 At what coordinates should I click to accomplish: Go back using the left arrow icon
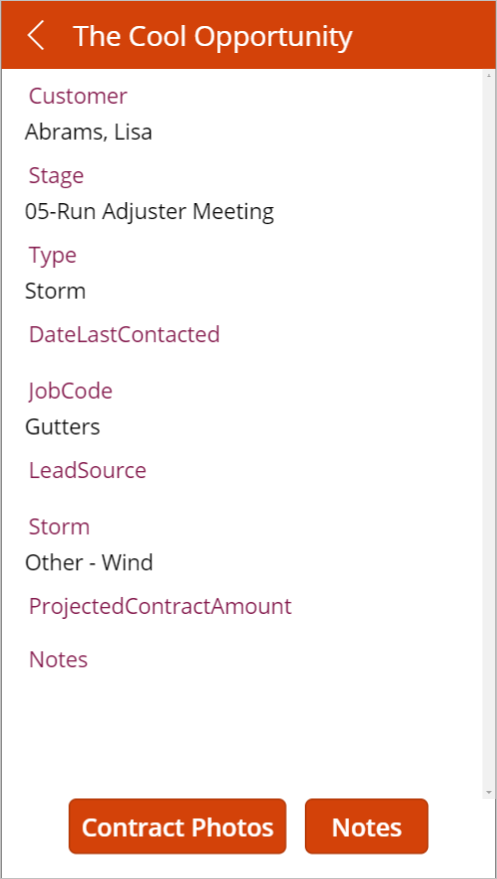tap(35, 35)
